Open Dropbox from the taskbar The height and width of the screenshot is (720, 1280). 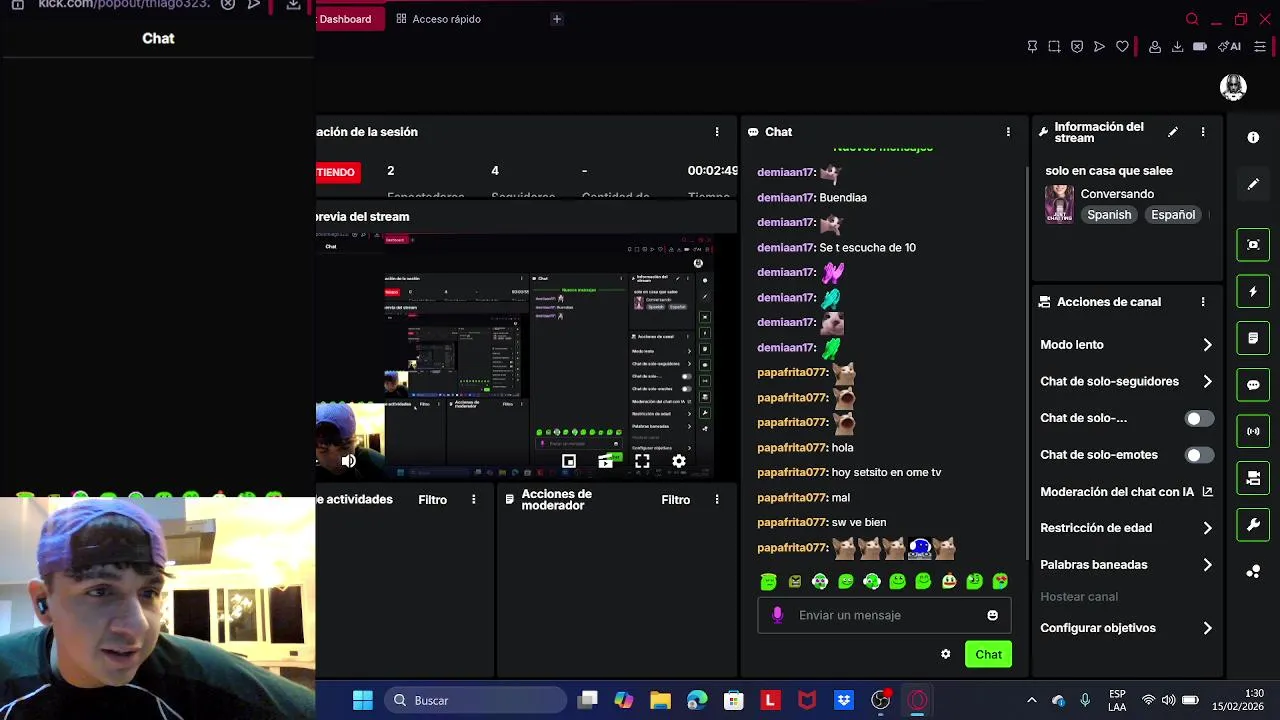click(844, 700)
